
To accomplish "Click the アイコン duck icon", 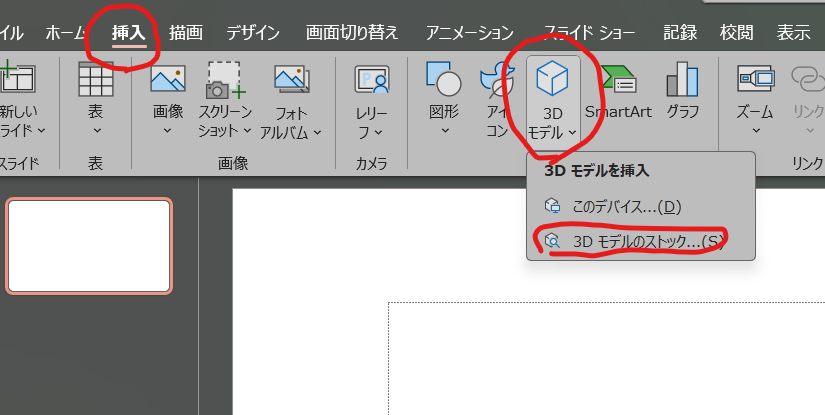I will (x=496, y=82).
